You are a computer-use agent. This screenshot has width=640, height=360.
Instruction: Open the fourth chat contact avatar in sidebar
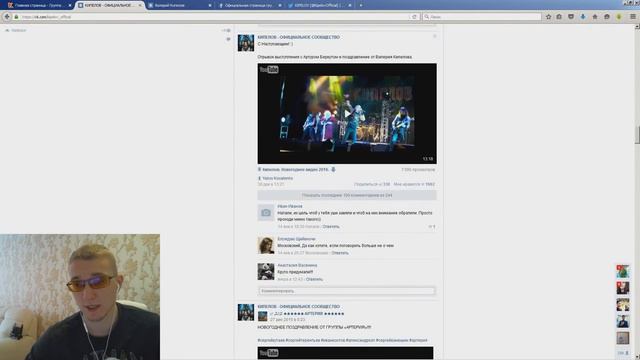622,321
